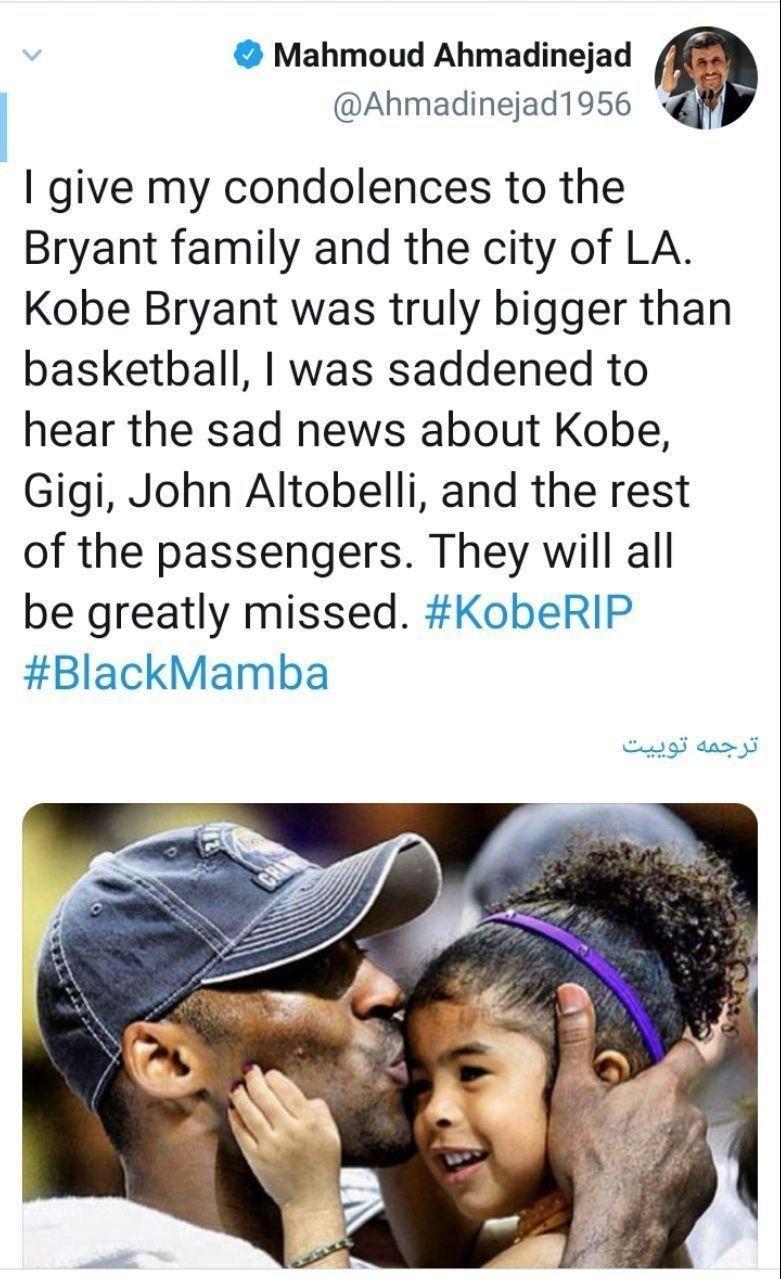
Task: Click the tweet's opening line about condolences
Action: tap(323, 188)
